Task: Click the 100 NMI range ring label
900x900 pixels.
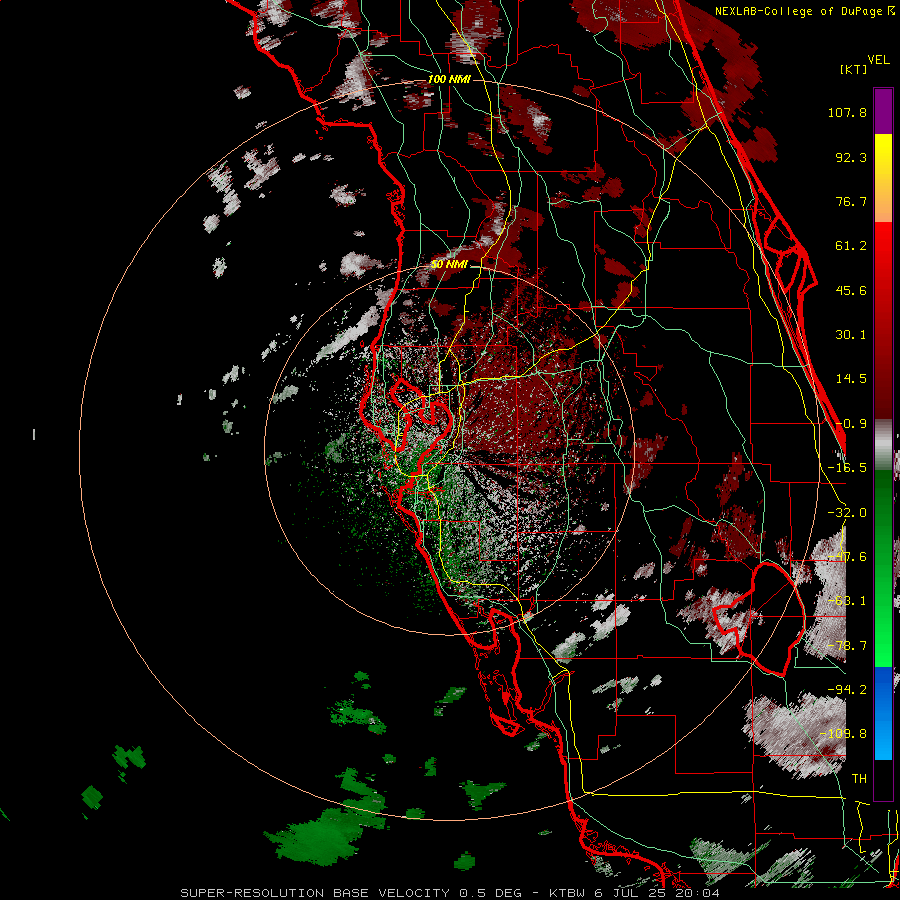Action: 449,79
